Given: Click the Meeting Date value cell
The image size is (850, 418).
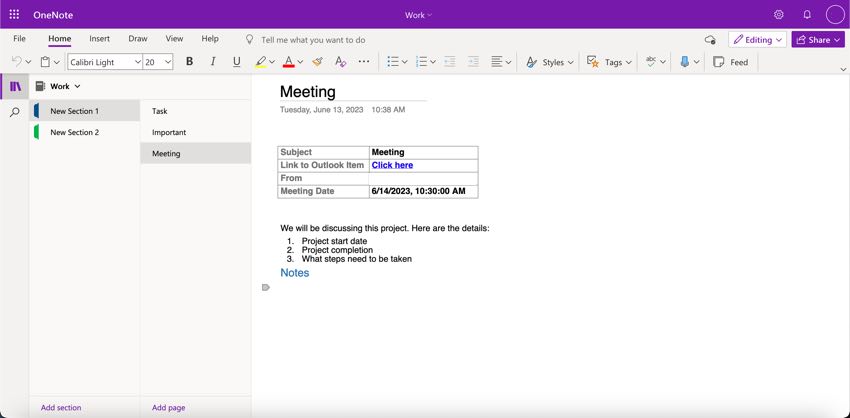Looking at the screenshot, I should (423, 191).
